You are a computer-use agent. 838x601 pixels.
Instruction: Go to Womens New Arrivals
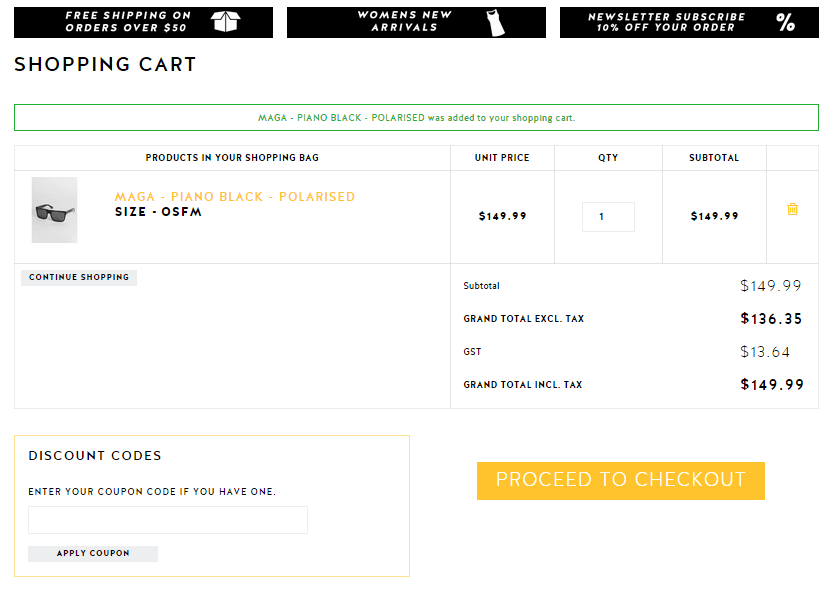click(x=404, y=22)
